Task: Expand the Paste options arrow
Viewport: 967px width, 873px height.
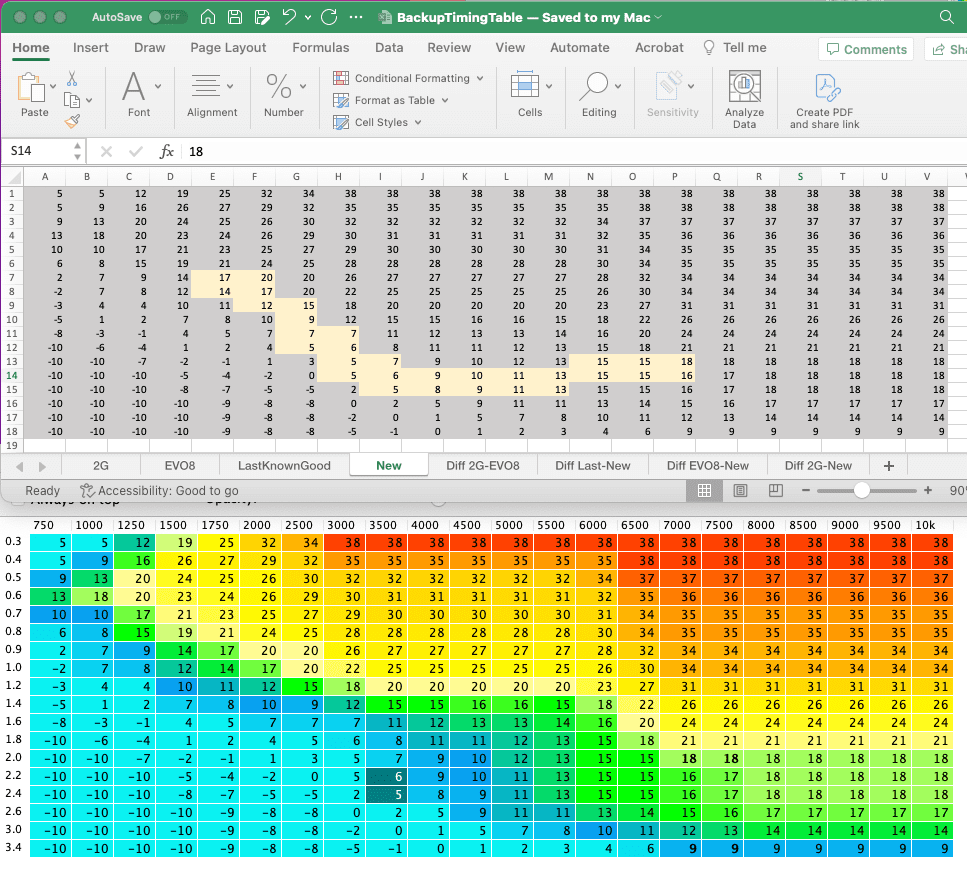Action: [54, 86]
